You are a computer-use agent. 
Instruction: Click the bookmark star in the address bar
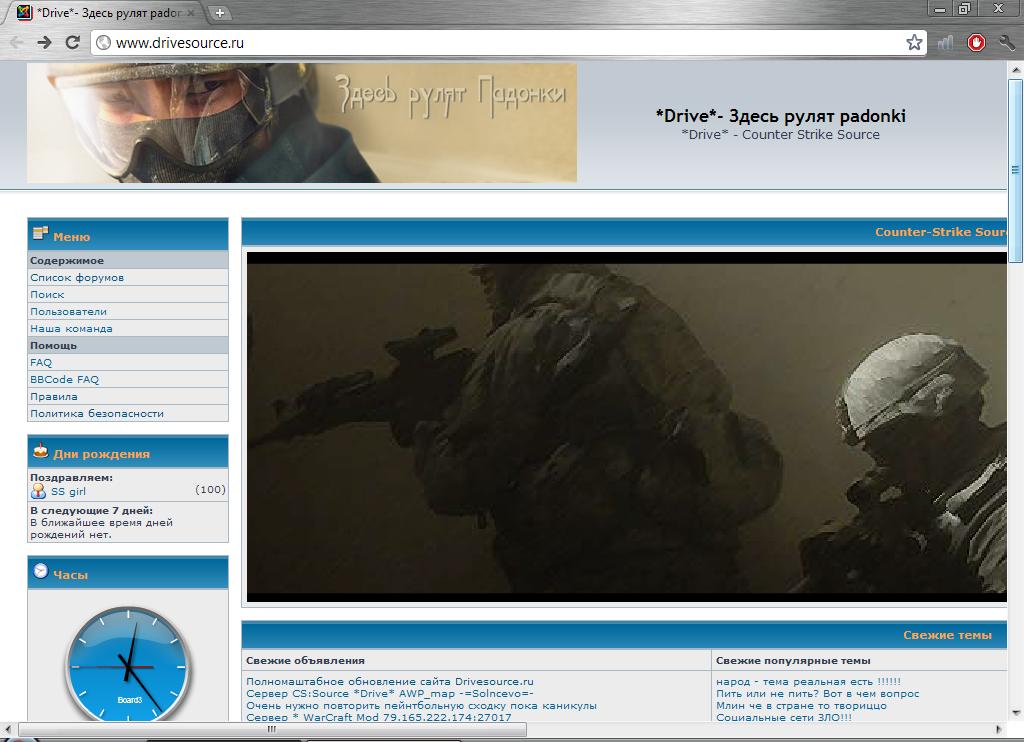913,42
